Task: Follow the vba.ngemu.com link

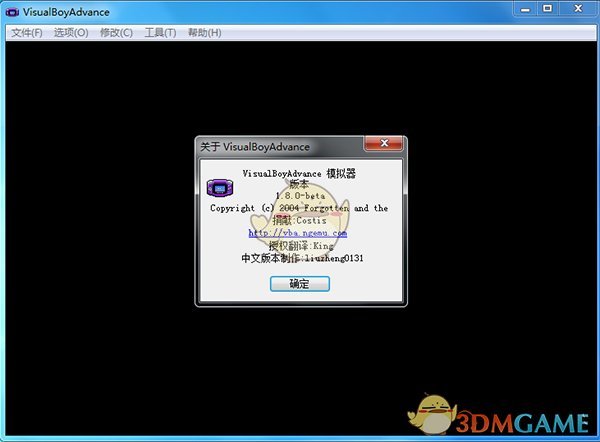Action: (x=298, y=233)
